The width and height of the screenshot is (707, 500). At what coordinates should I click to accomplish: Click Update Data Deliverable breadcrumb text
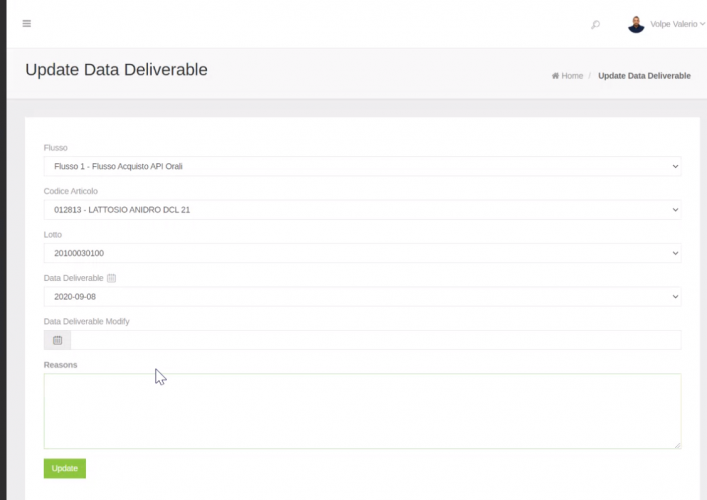point(644,76)
